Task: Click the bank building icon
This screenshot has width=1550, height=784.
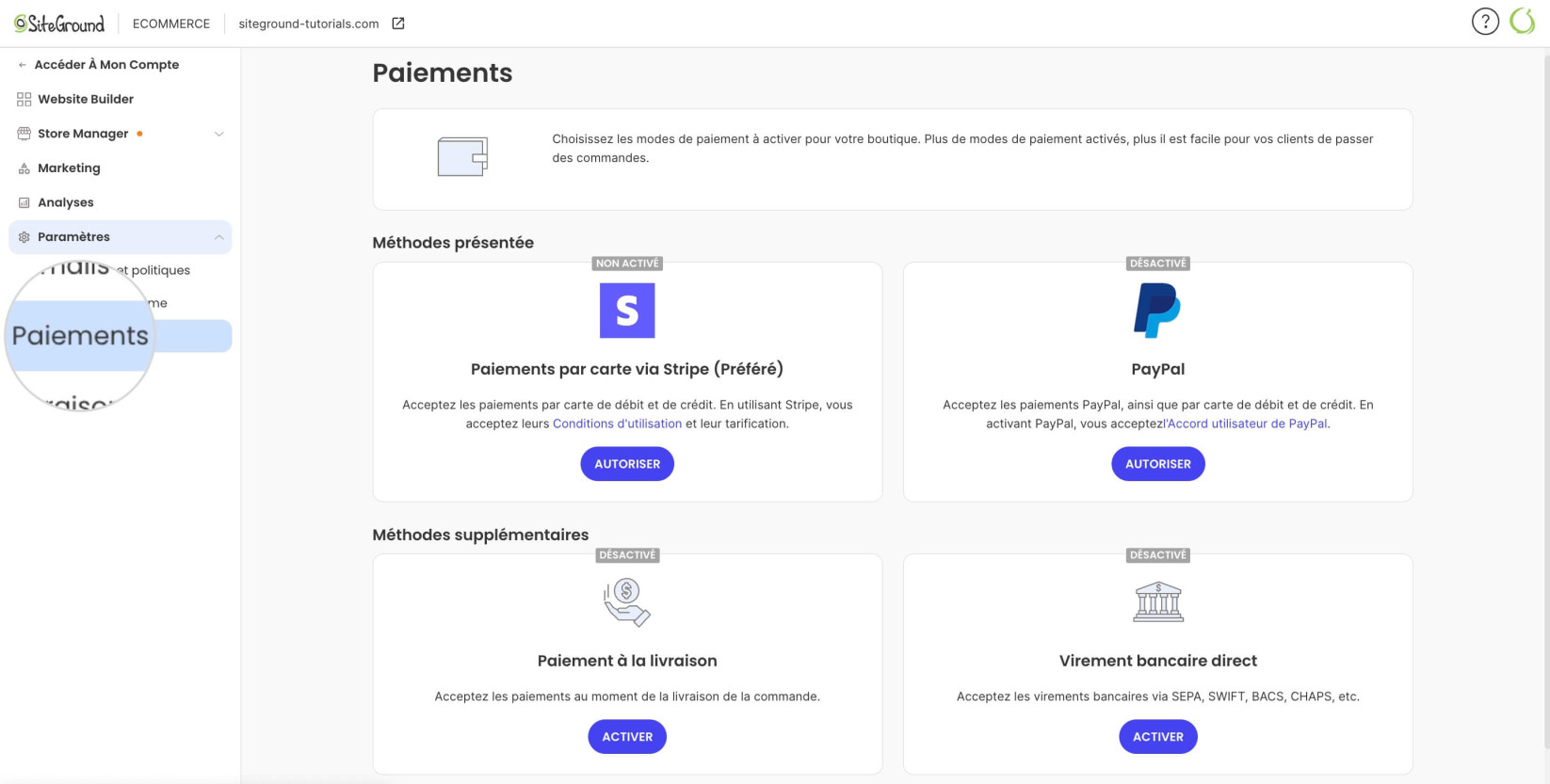Action: tap(1158, 602)
